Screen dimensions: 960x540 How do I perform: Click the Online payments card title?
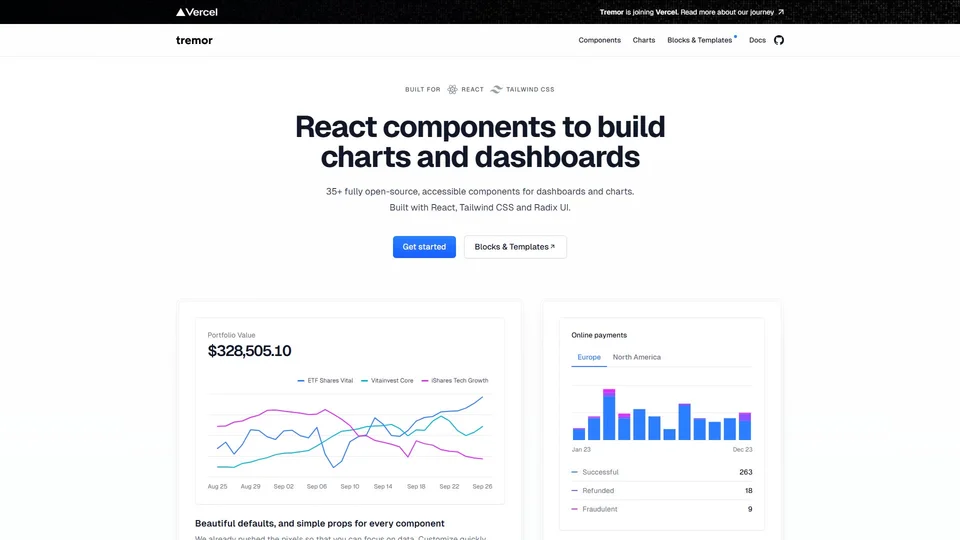click(x=599, y=335)
